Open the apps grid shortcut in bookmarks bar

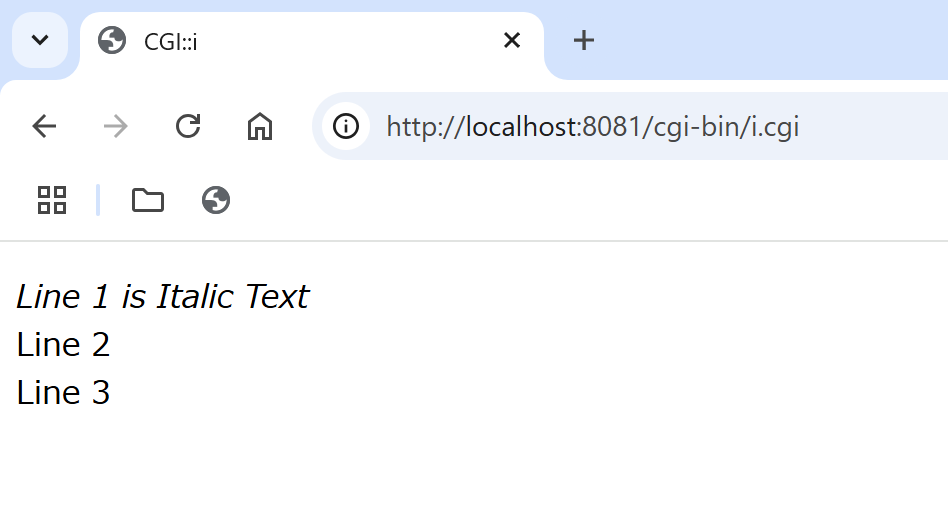pos(52,200)
